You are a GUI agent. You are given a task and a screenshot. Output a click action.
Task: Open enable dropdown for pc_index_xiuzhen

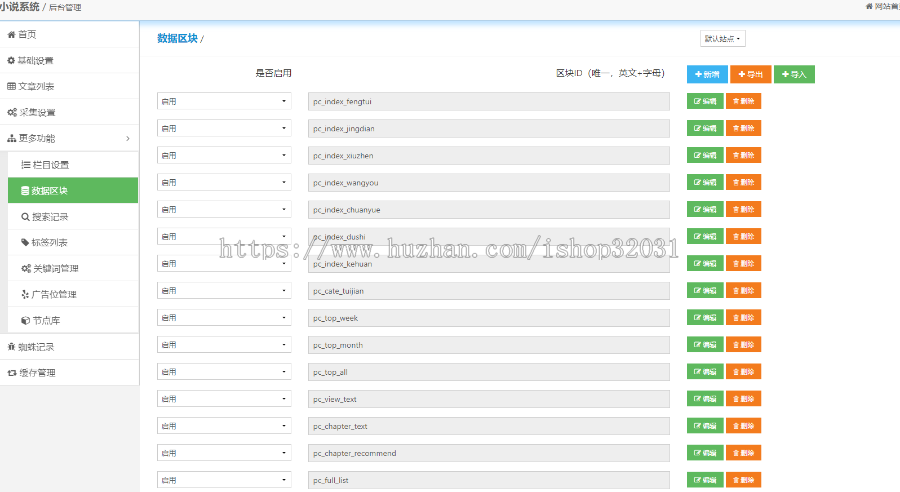(x=224, y=155)
